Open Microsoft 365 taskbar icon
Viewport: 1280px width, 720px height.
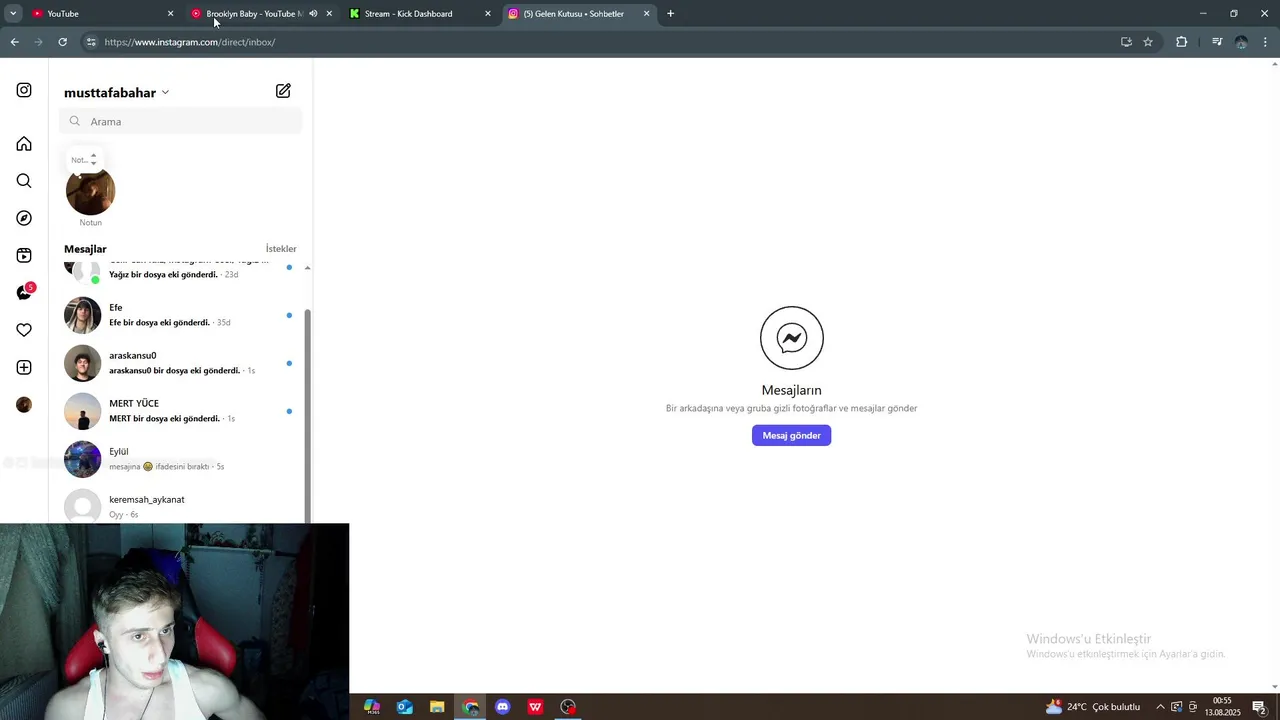tap(372, 707)
